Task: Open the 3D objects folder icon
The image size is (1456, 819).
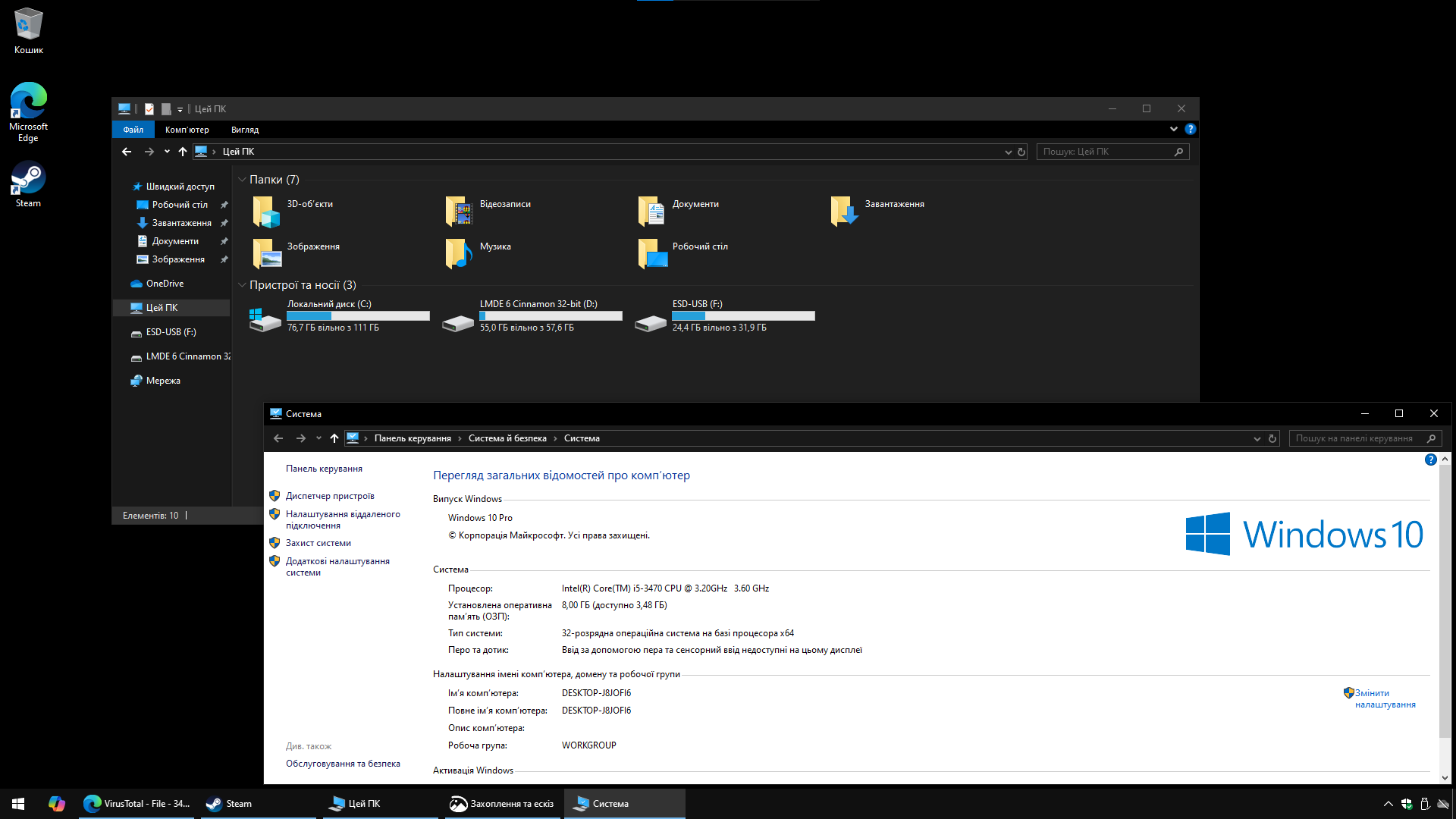Action: coord(266,212)
